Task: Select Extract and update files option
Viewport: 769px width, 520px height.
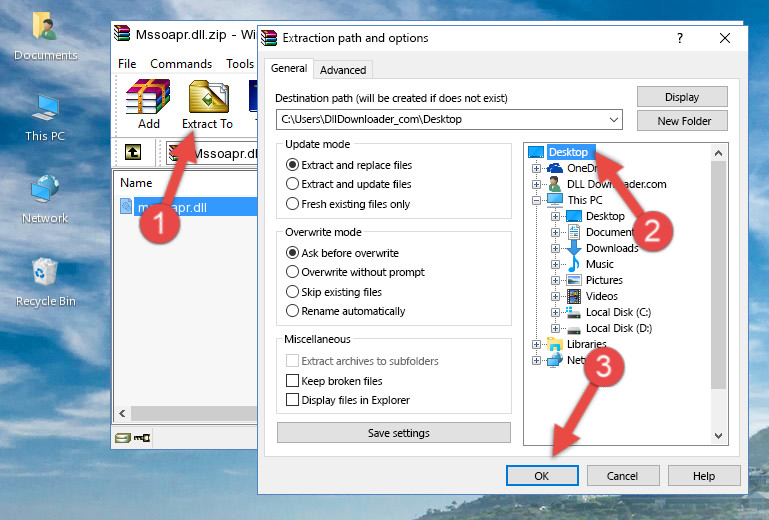Action: pyautogui.click(x=349, y=184)
